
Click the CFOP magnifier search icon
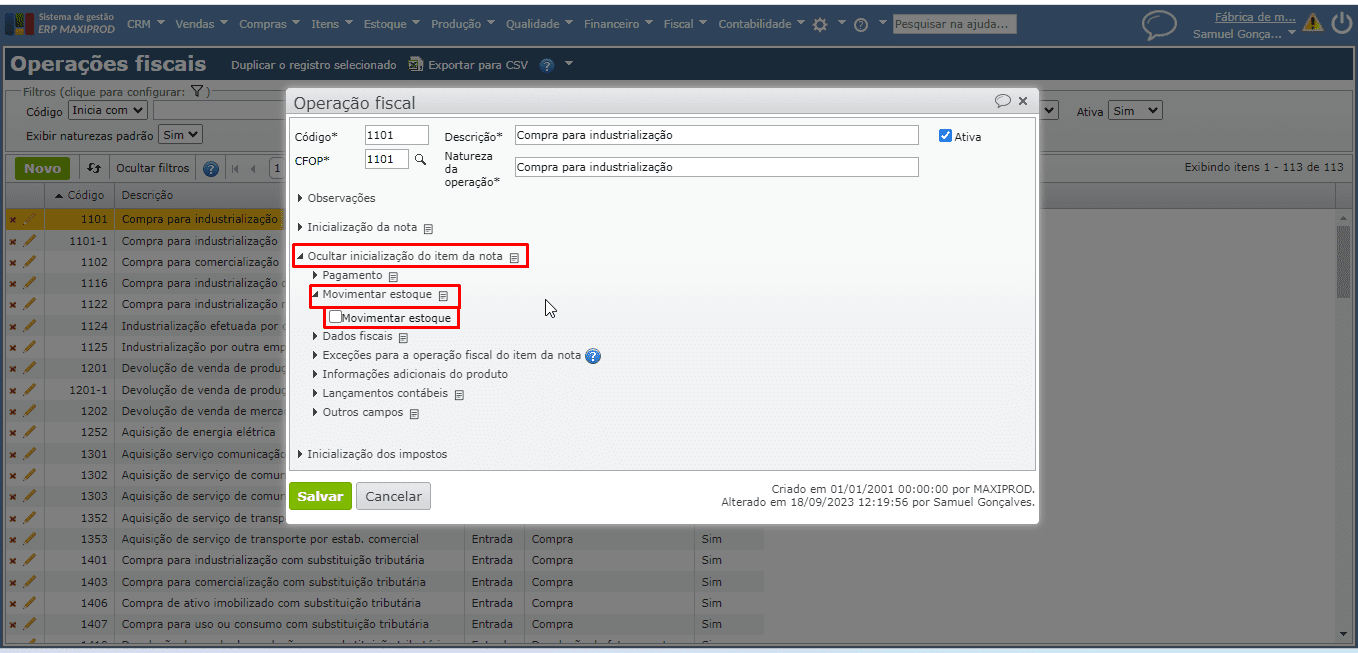pos(420,159)
